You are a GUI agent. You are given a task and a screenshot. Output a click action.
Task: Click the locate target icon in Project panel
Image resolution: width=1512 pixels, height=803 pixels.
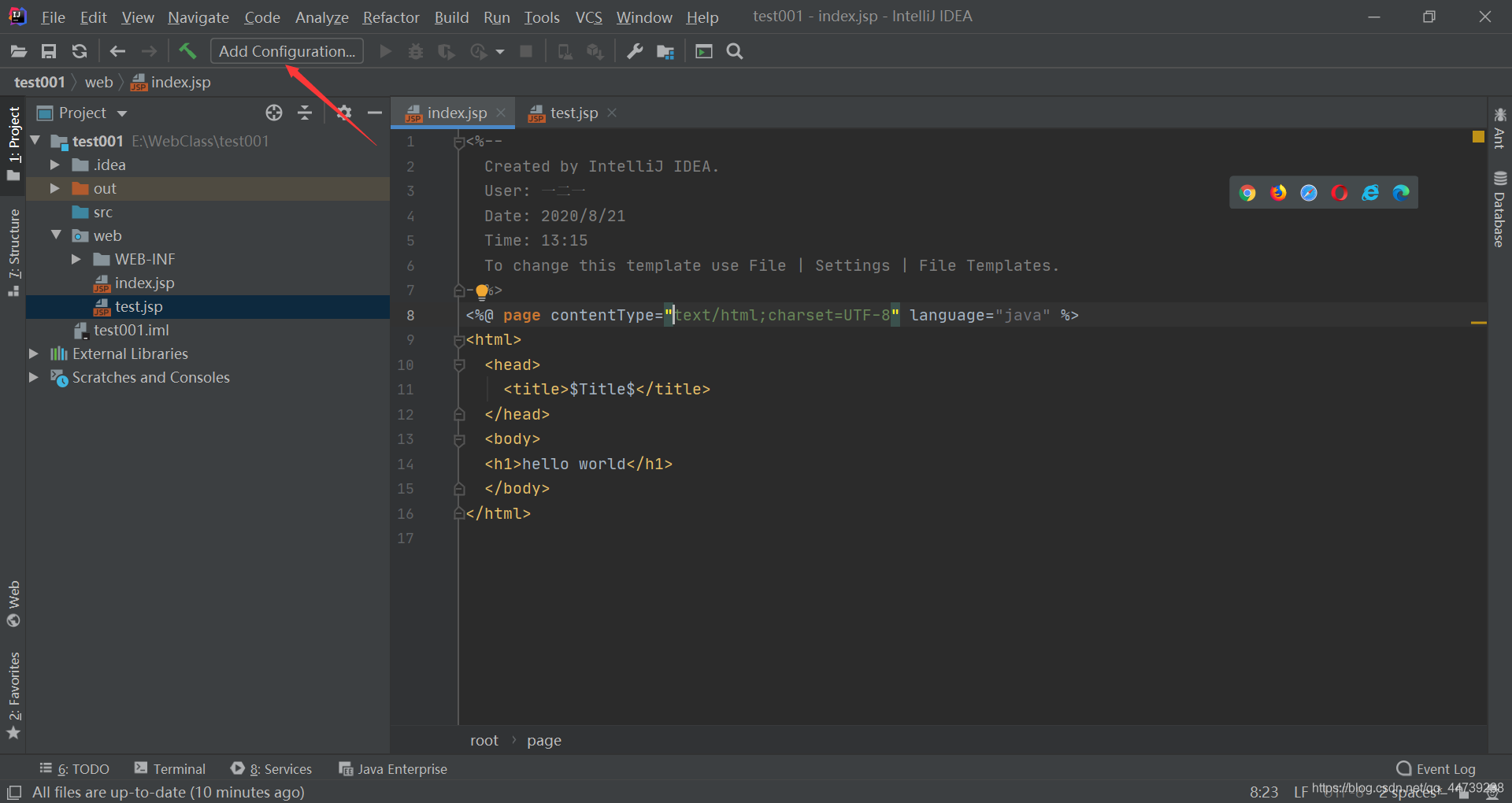click(x=274, y=113)
